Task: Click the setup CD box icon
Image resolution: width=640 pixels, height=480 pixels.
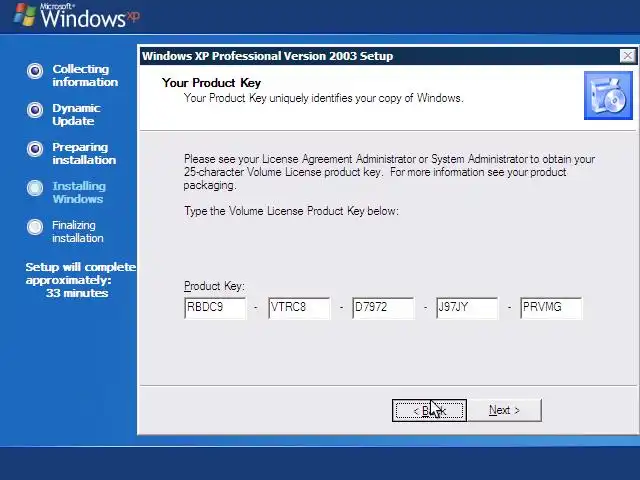Action: pyautogui.click(x=608, y=96)
